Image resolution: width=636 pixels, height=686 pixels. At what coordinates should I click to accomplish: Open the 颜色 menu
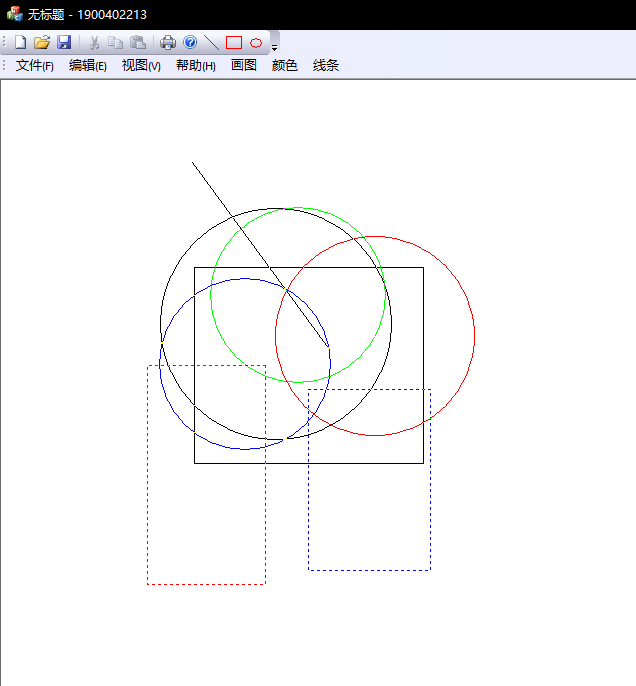[284, 66]
